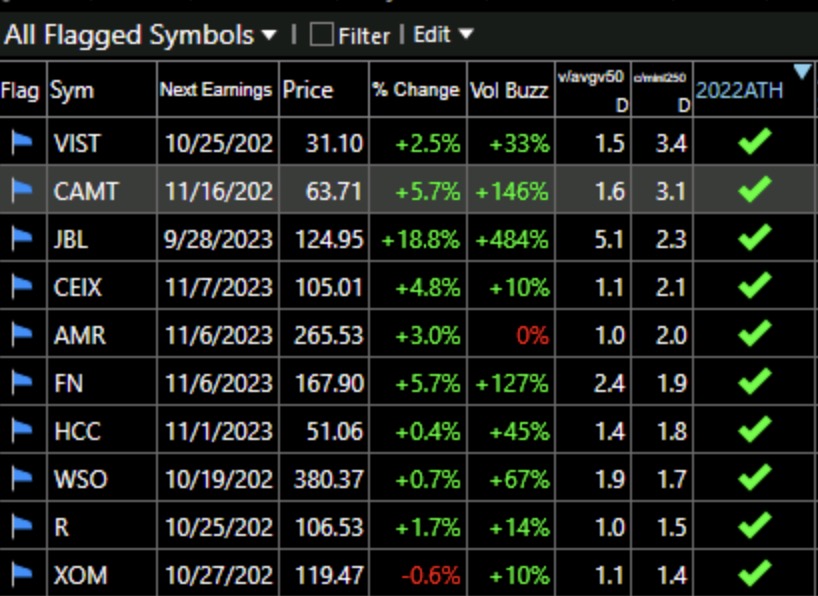The width and height of the screenshot is (818, 596).
Task: Click the green checkmark in R row
Action: pos(755,526)
